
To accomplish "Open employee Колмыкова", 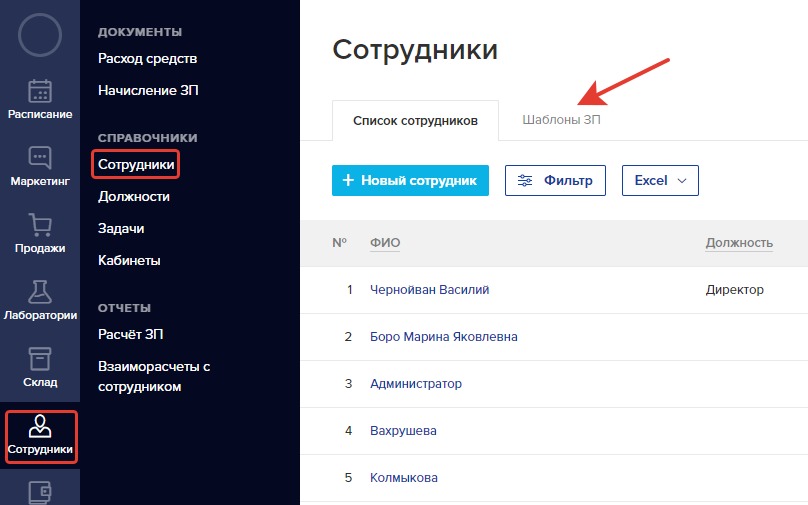I will [403, 477].
